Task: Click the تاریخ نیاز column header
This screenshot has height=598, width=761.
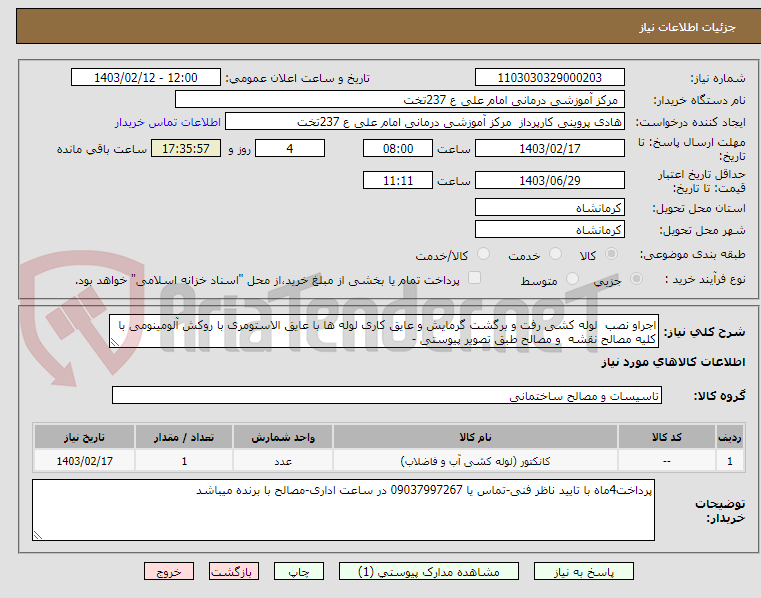Action: 84,437
